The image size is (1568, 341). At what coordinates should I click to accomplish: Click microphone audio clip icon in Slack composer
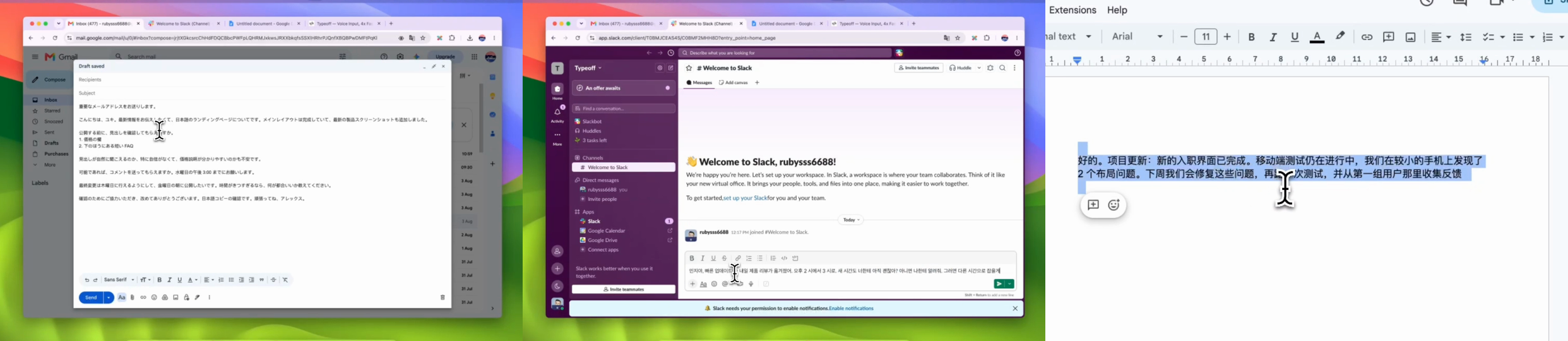point(751,284)
